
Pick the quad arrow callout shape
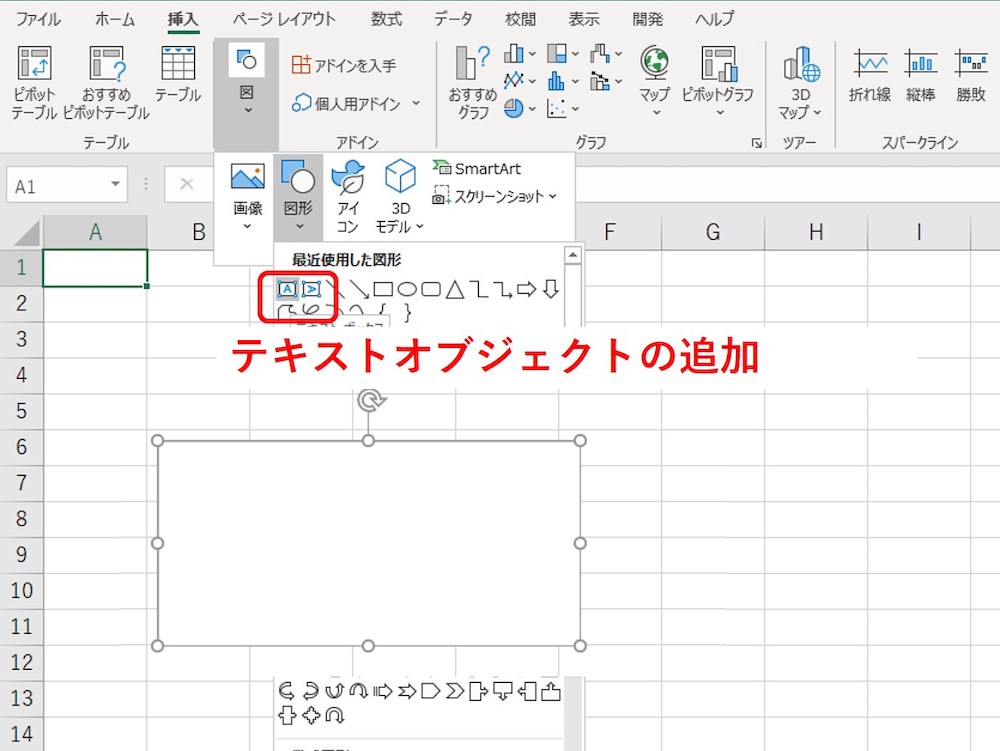311,715
